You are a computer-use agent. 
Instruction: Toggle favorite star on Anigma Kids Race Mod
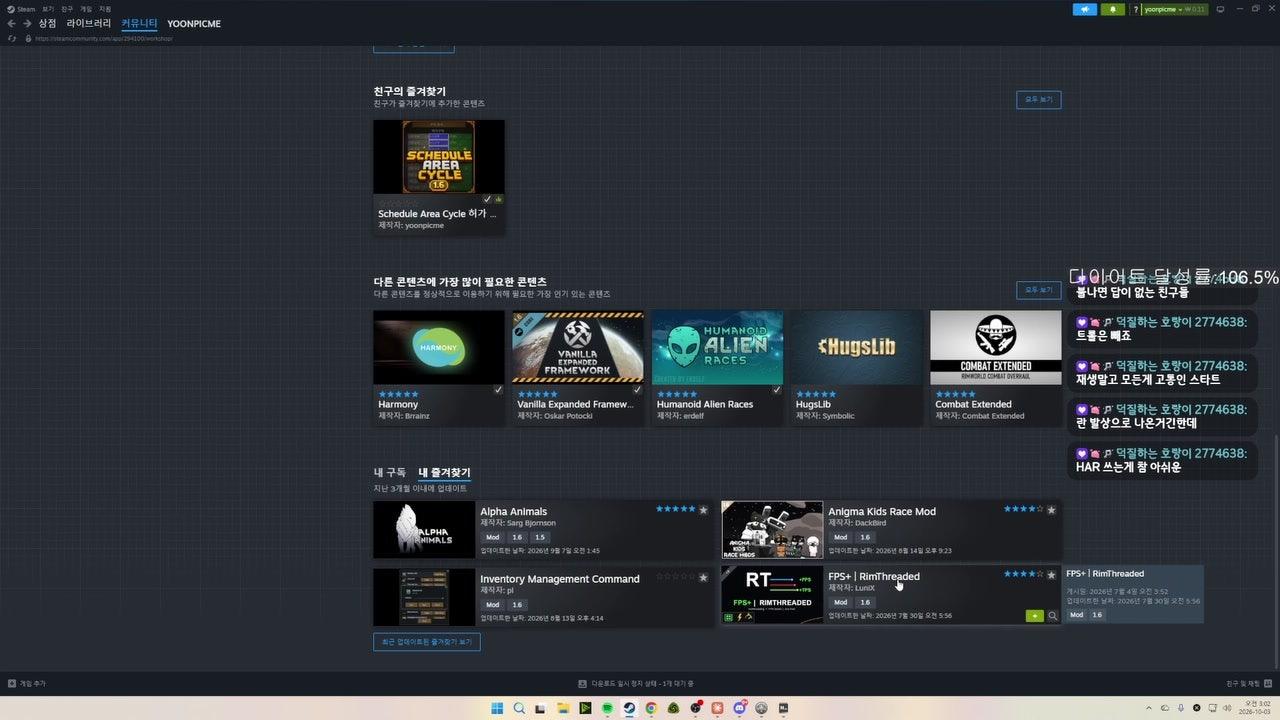click(x=1051, y=510)
